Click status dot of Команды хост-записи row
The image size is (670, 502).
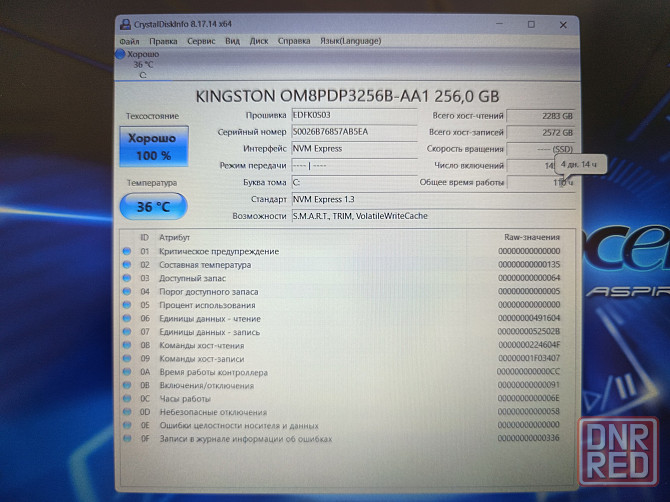127,358
